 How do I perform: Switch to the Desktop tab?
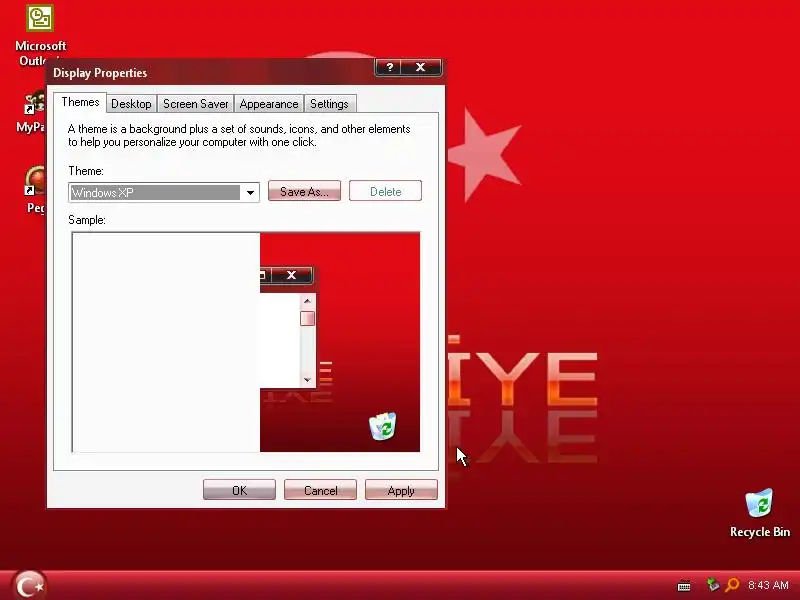131,104
